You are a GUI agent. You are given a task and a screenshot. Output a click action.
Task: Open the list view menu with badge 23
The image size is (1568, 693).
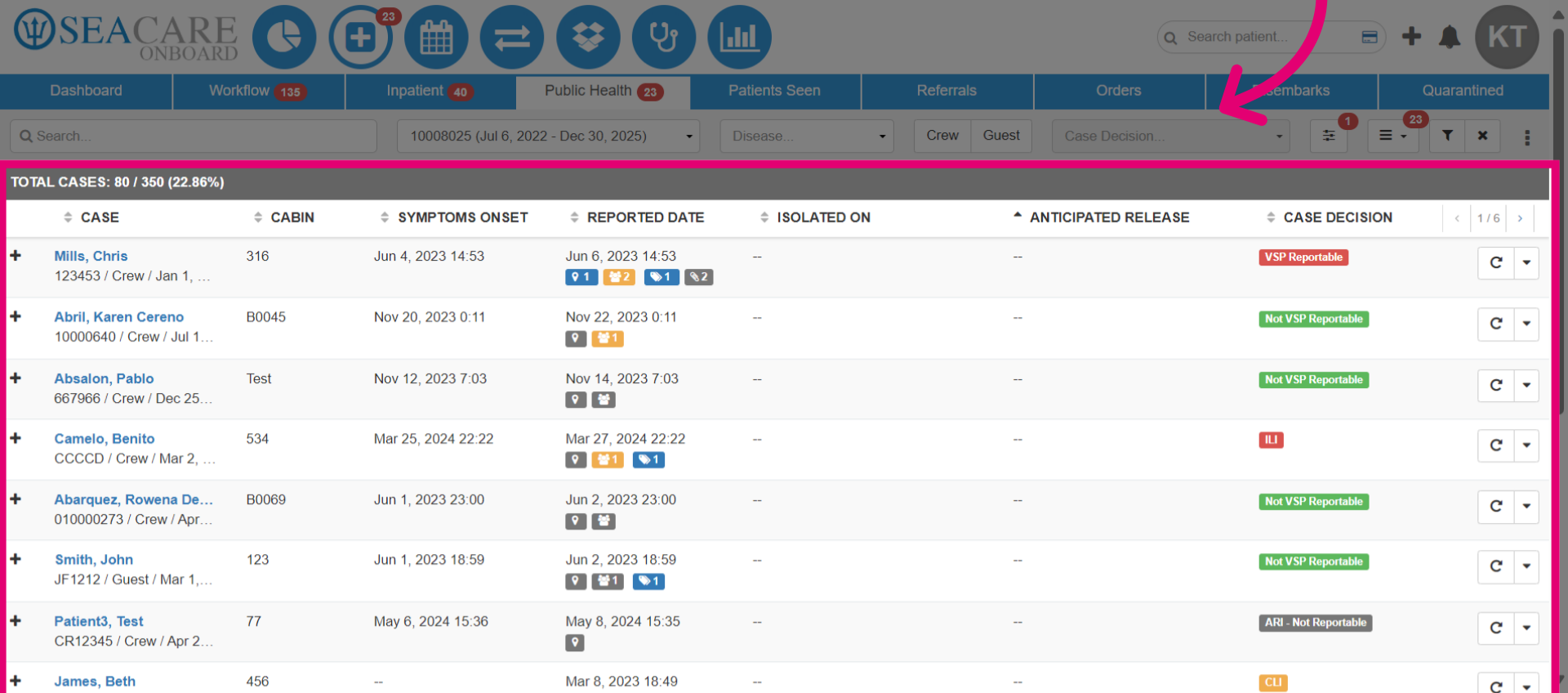tap(1393, 136)
